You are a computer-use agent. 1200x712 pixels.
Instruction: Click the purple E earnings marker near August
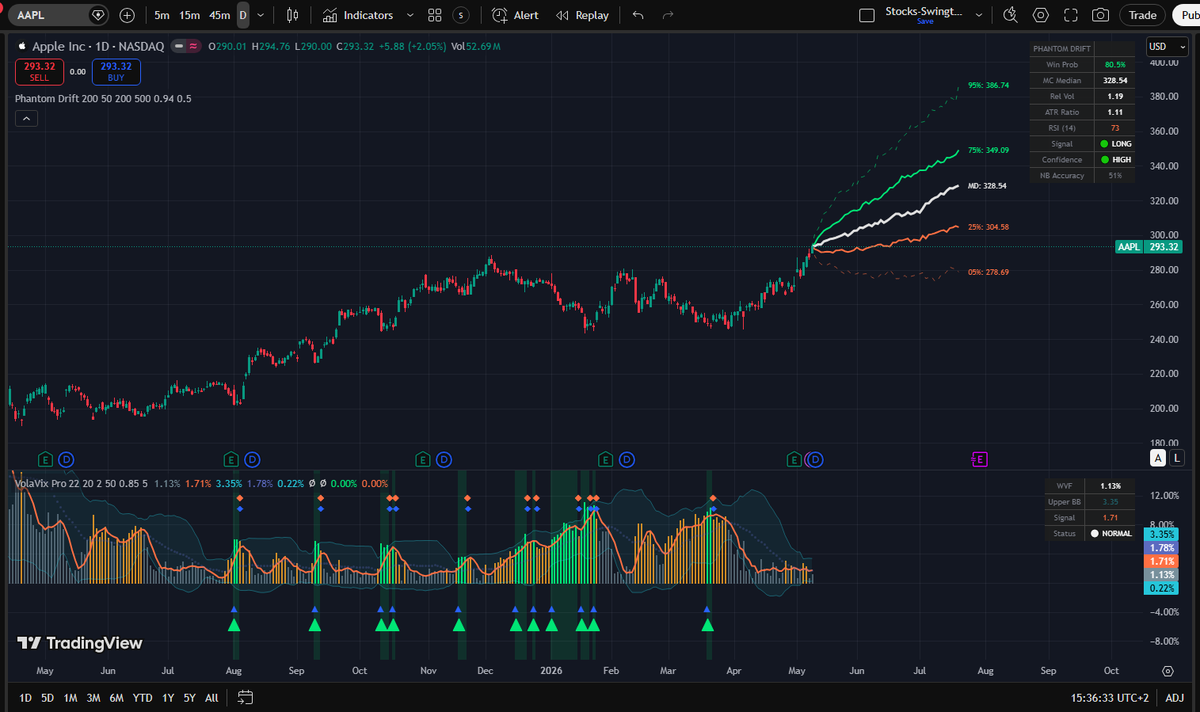point(980,459)
